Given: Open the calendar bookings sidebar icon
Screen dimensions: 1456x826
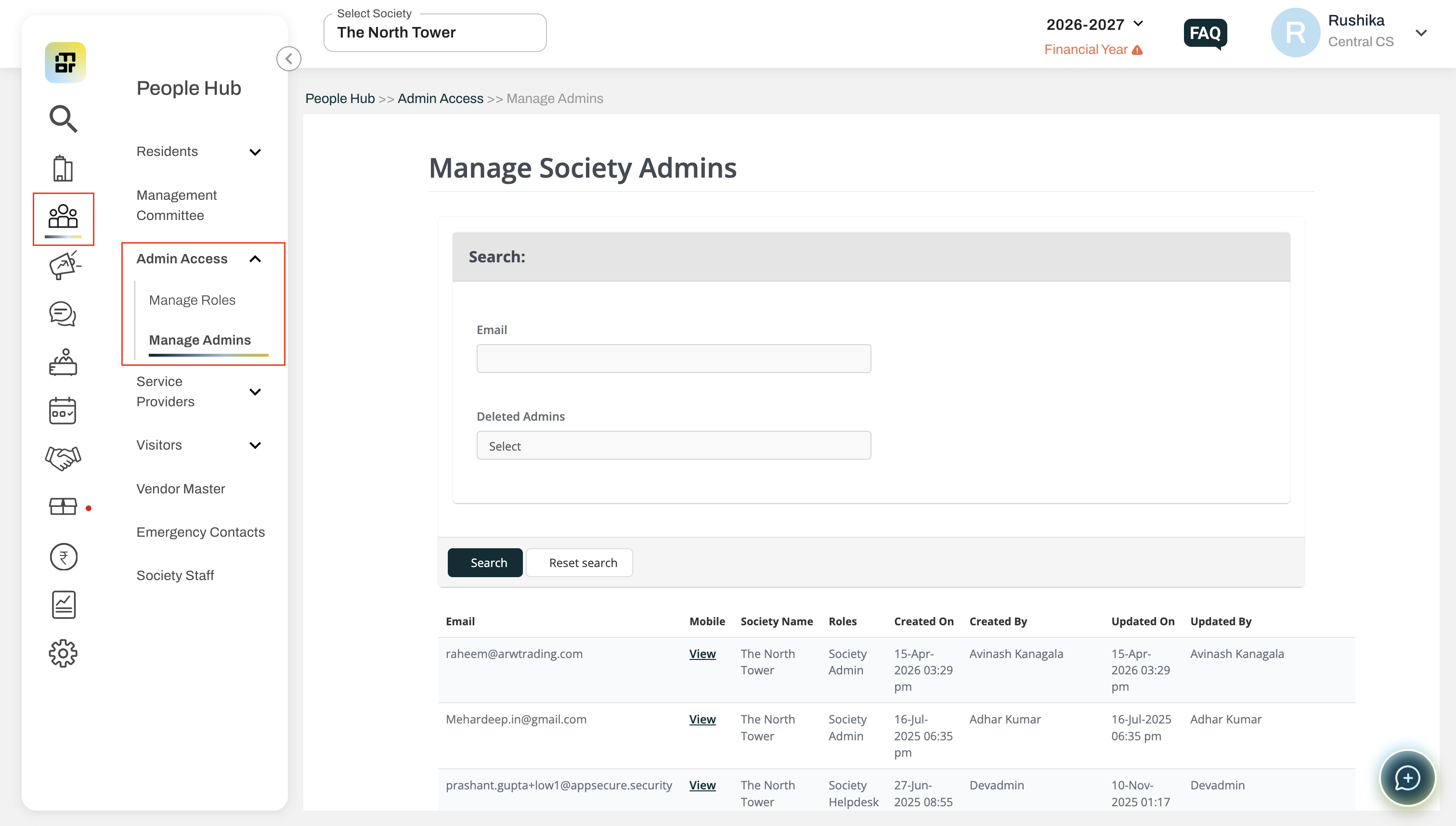Looking at the screenshot, I should [x=63, y=411].
